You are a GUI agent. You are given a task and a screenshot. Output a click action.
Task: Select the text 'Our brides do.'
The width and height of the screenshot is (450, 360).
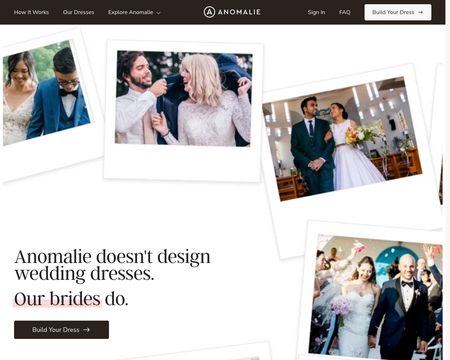(x=71, y=299)
